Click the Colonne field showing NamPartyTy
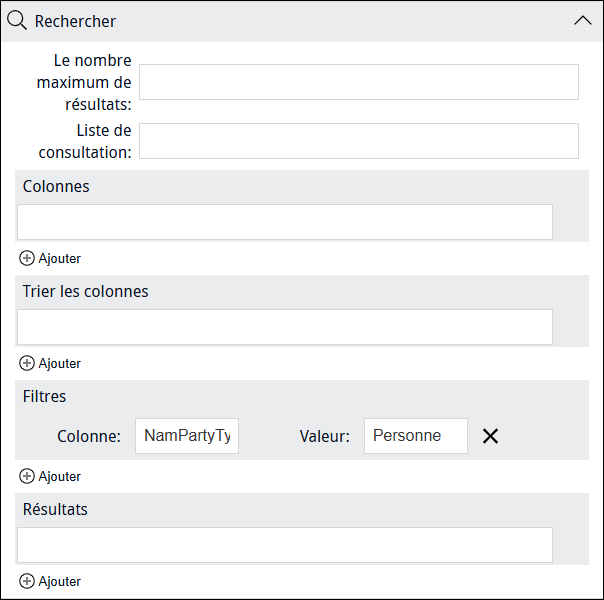 tap(187, 436)
